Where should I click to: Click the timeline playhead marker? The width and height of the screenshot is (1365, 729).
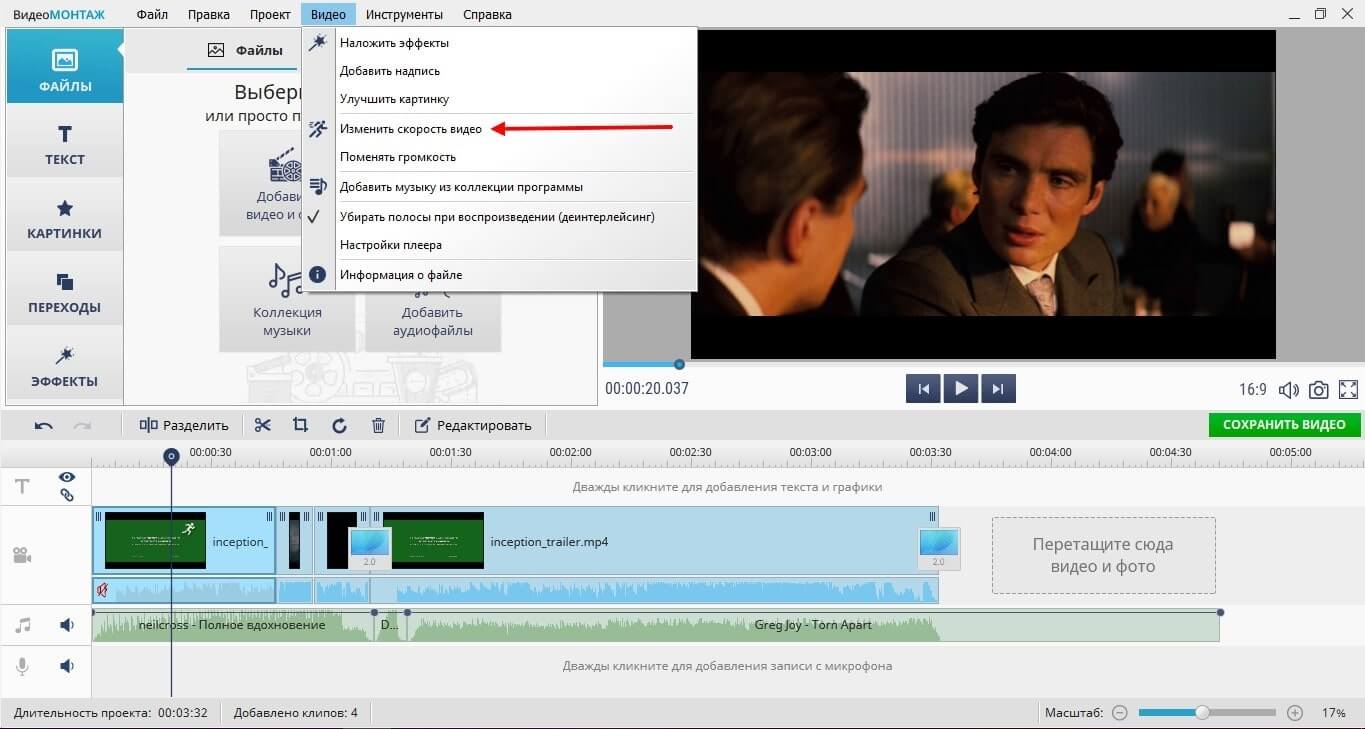click(171, 457)
